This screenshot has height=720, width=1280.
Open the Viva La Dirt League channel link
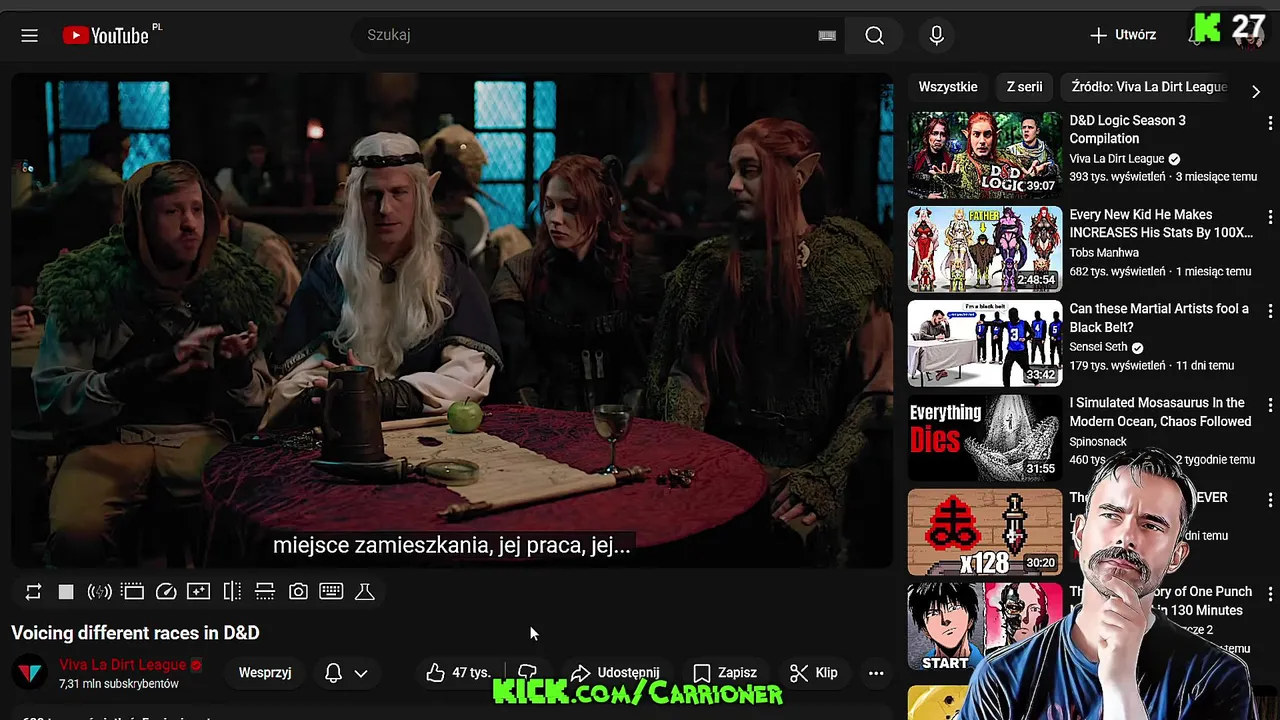(122, 665)
